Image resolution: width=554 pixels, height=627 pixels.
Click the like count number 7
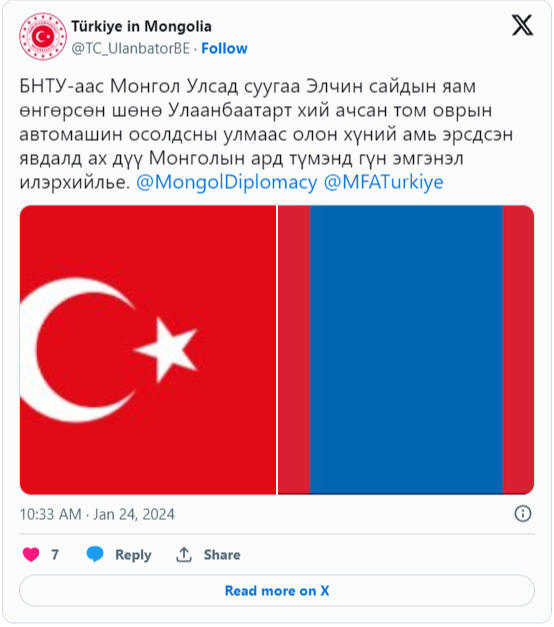pos(55,555)
